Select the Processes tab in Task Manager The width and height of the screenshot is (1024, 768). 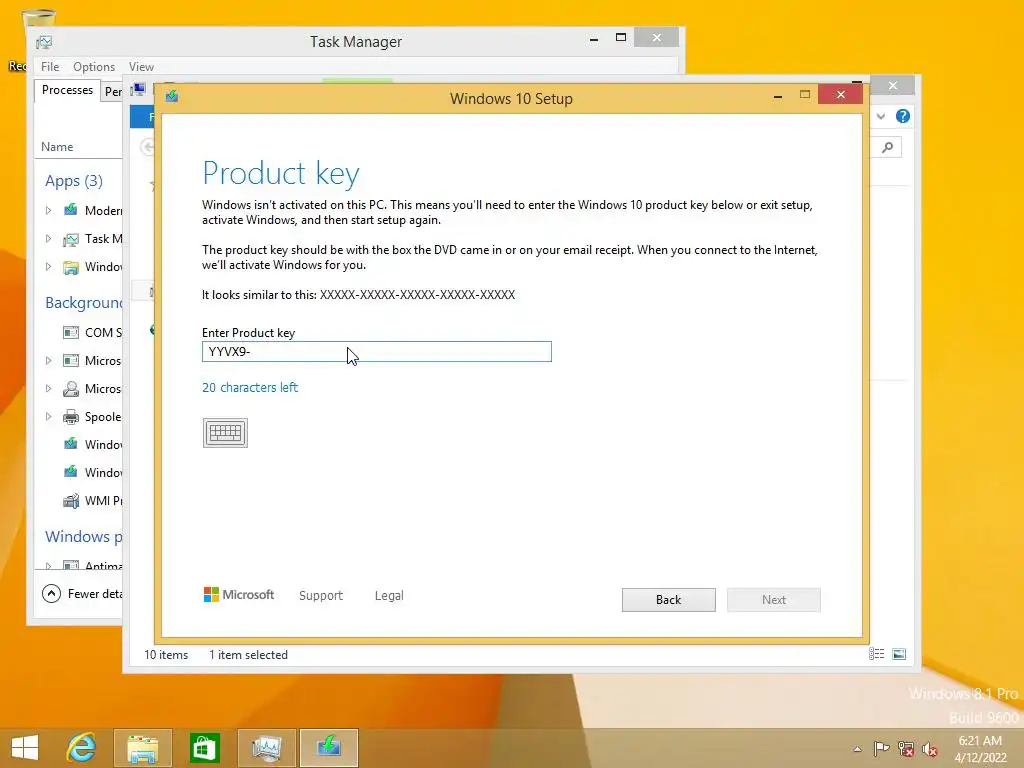(67, 90)
